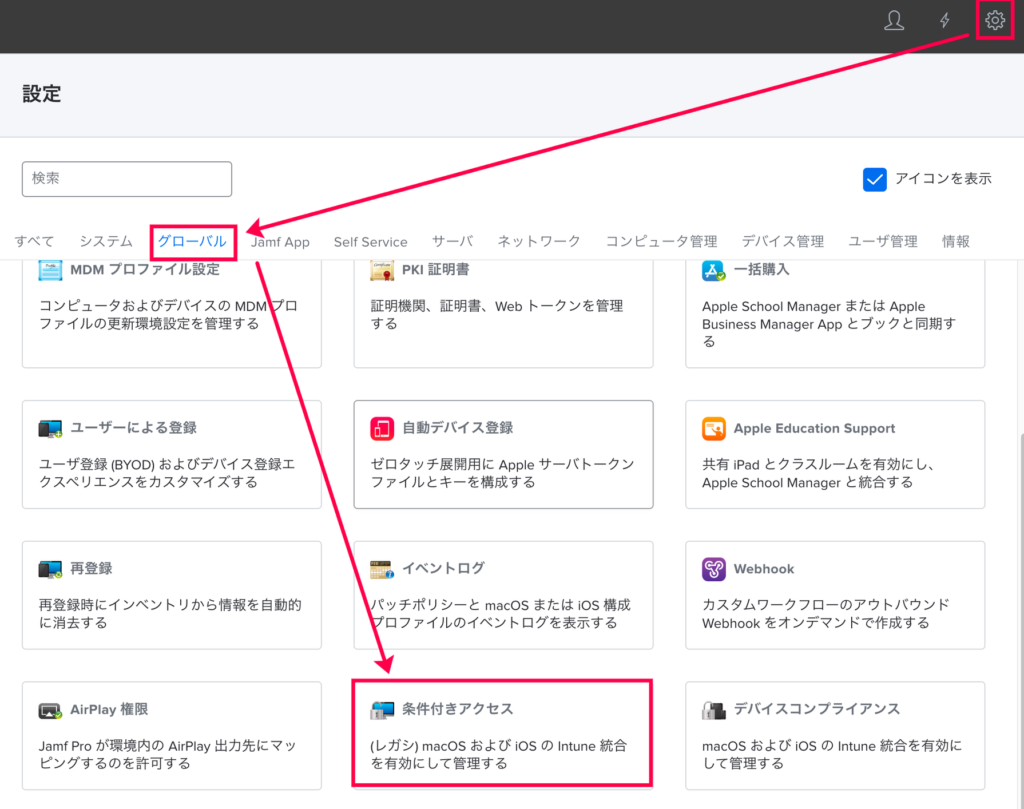The image size is (1024, 809).
Task: Click the description starting ユーザ登録 (BYOD)
Action: coord(167,473)
